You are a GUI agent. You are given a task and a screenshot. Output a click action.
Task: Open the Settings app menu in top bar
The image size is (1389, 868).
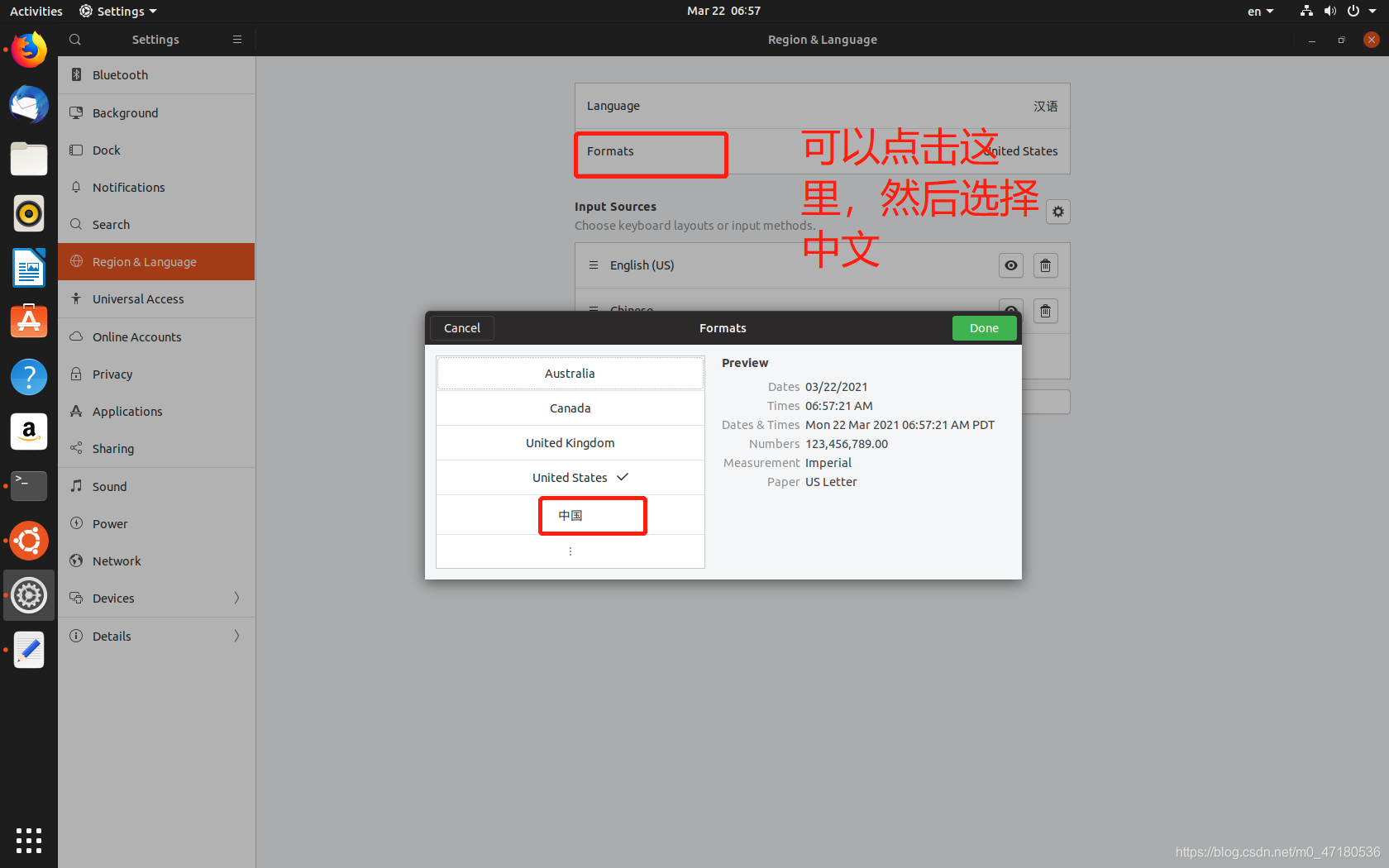point(118,12)
